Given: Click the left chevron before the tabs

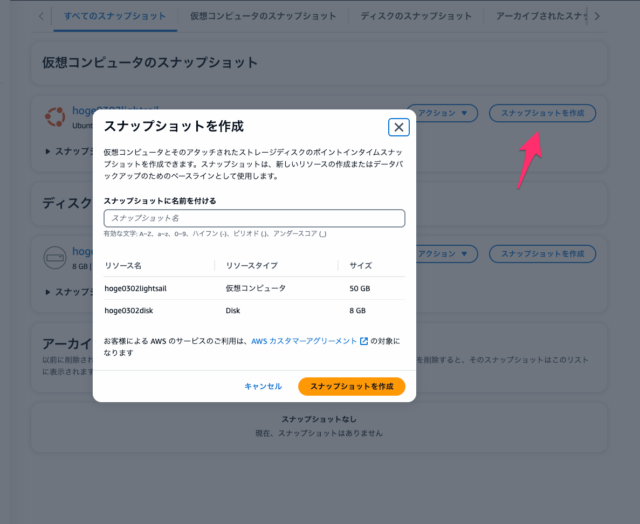Looking at the screenshot, I should tap(41, 16).
